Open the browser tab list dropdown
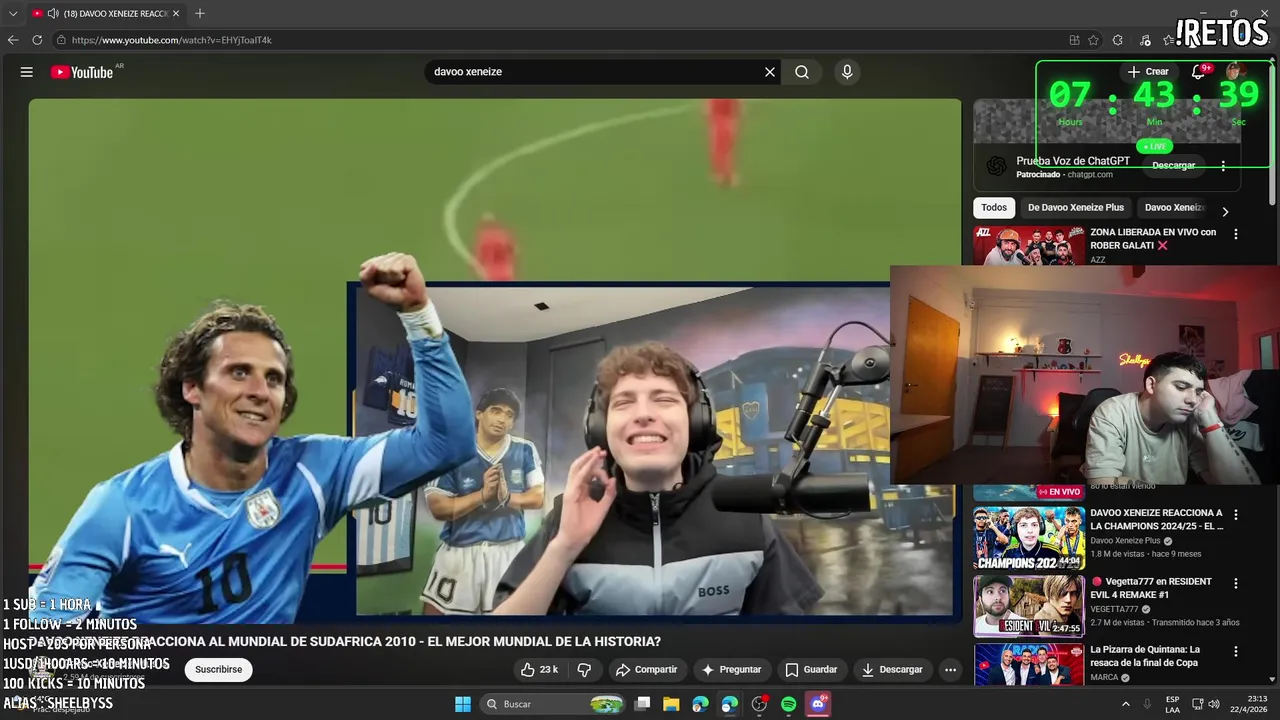This screenshot has height=720, width=1280. pos(13,13)
